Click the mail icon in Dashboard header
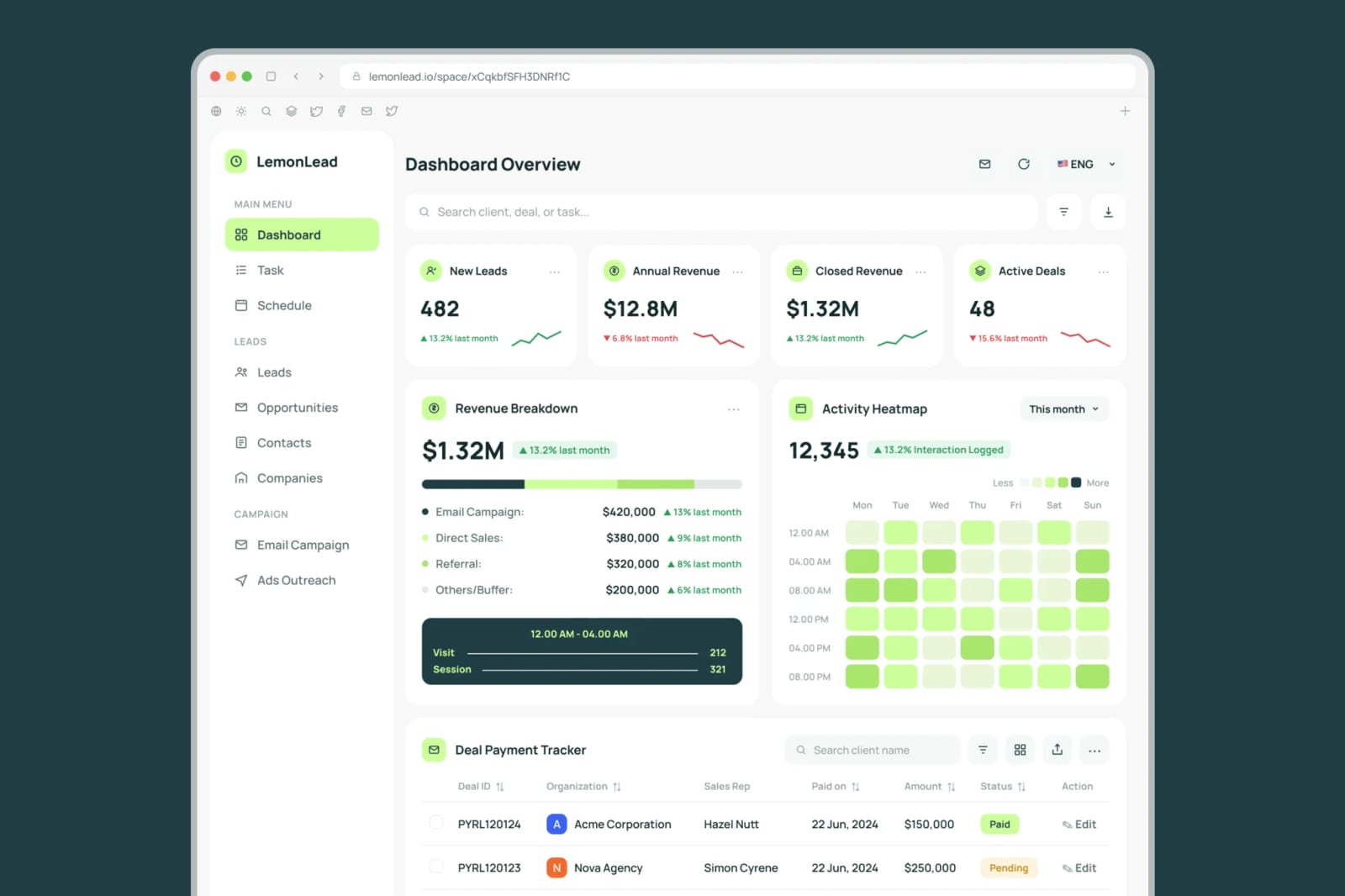The height and width of the screenshot is (896, 1345). [984, 164]
